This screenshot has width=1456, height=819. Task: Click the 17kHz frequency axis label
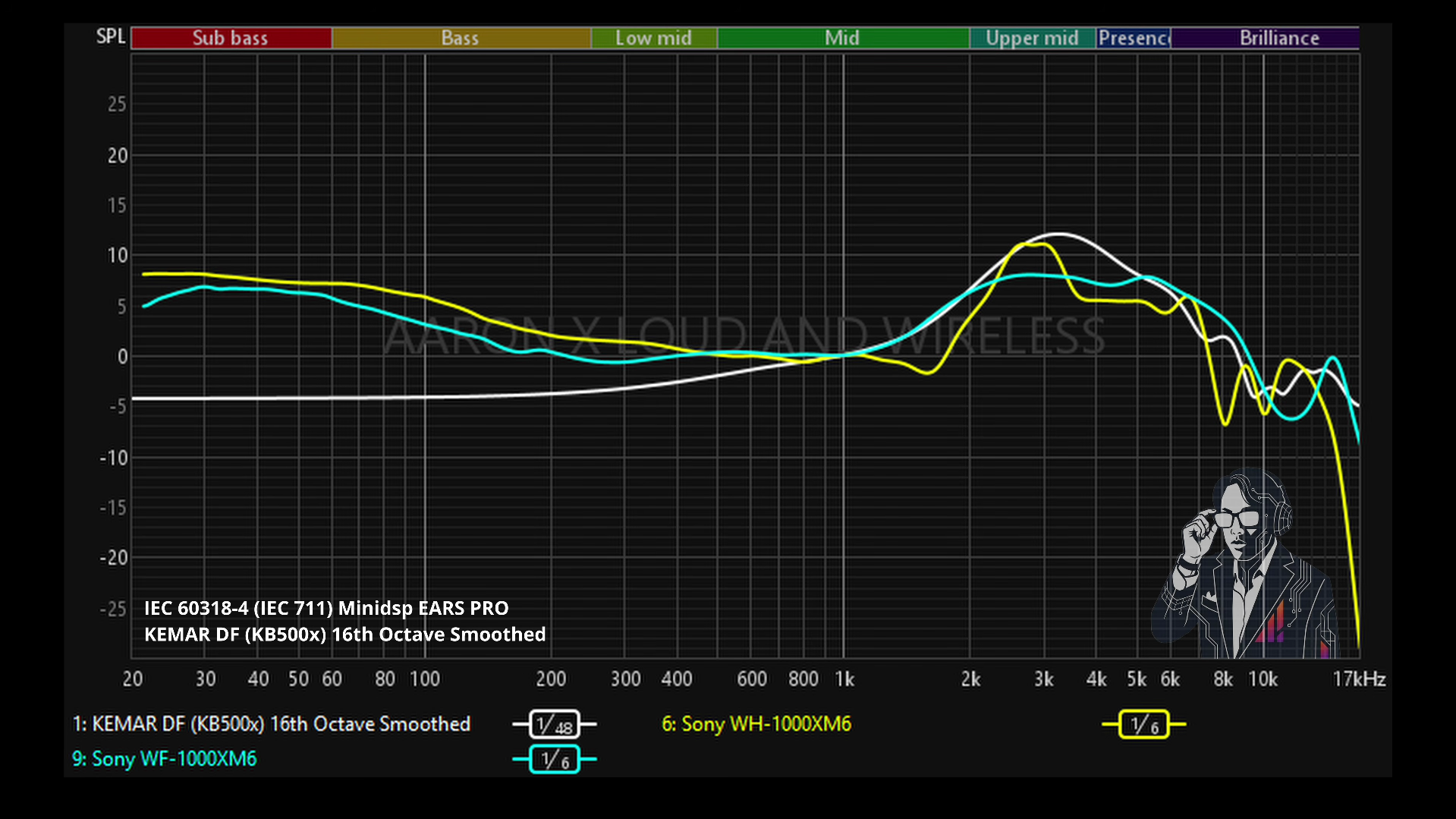[1359, 679]
